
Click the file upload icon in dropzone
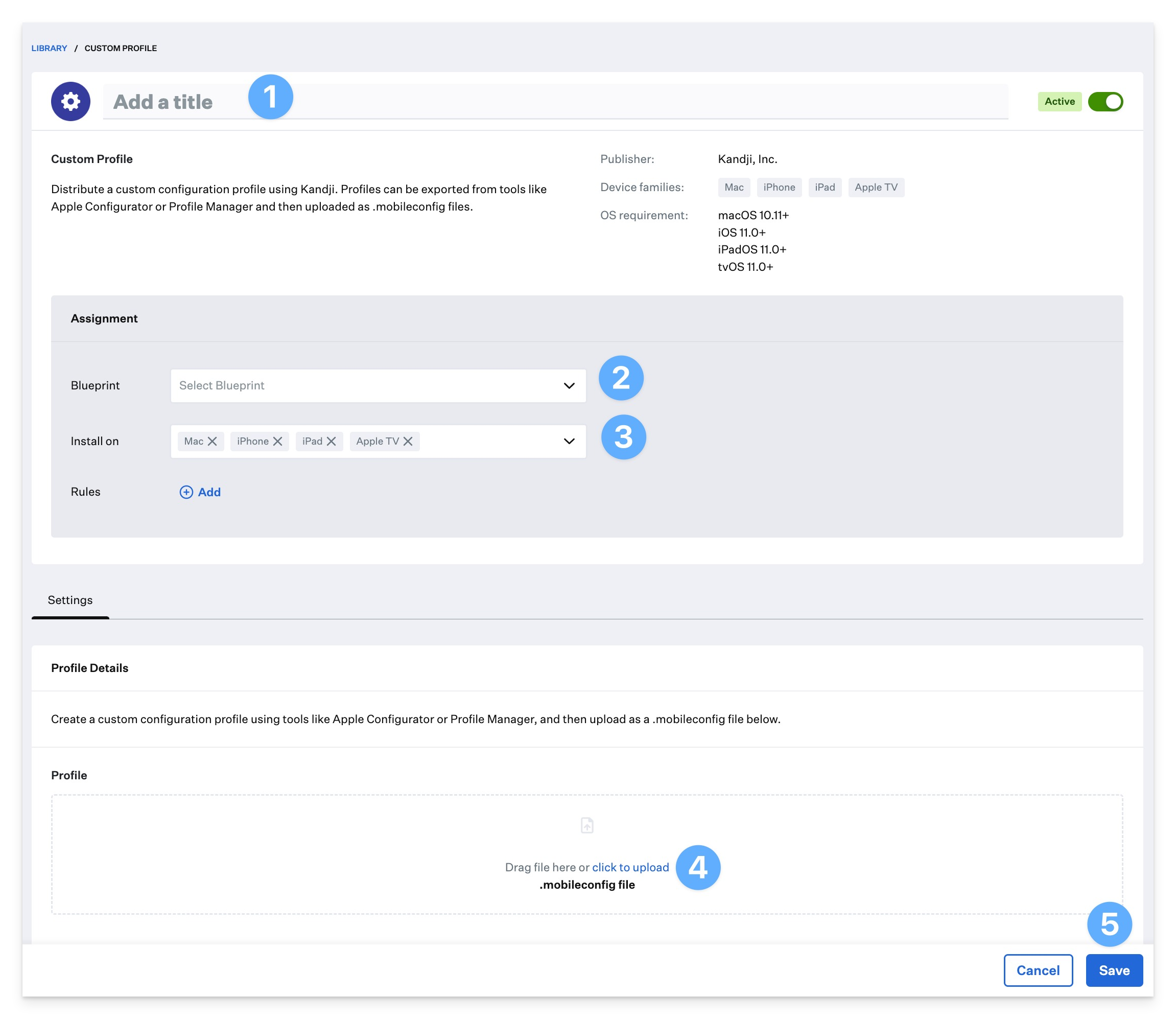[x=587, y=825]
